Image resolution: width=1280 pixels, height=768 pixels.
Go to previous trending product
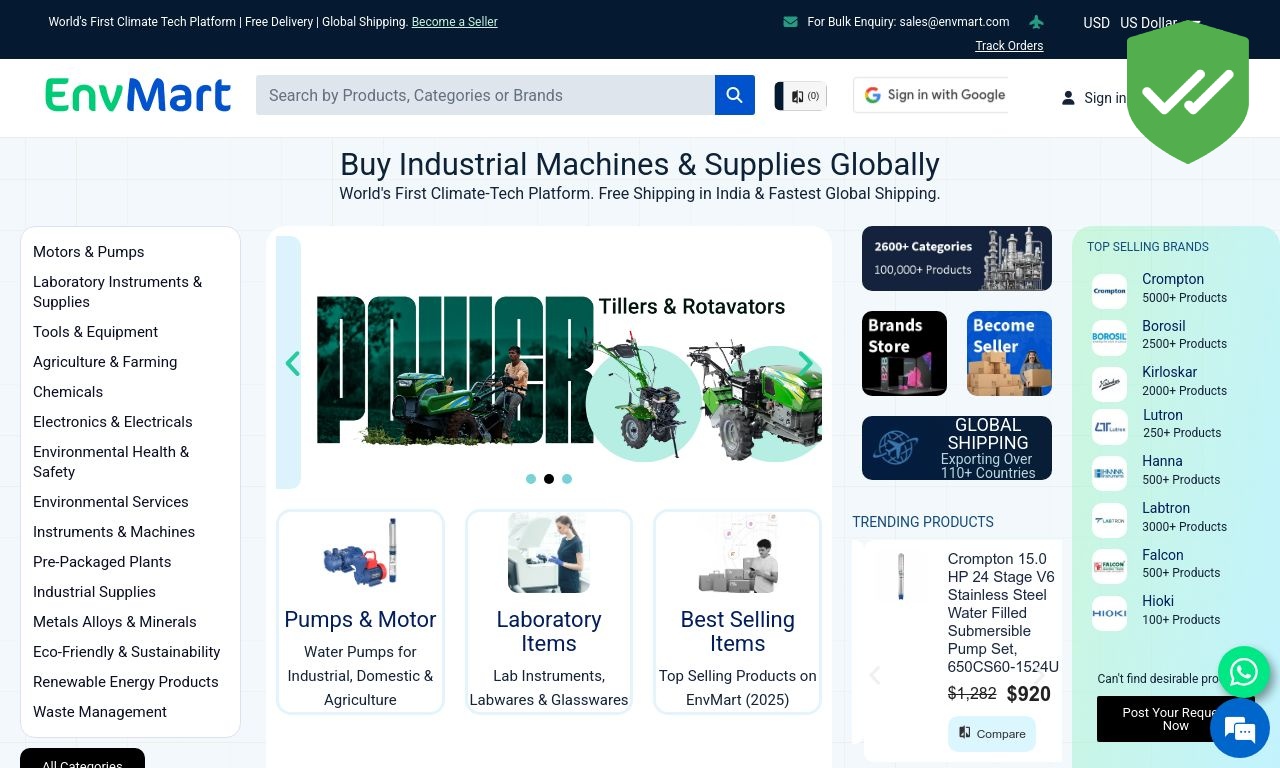point(875,675)
